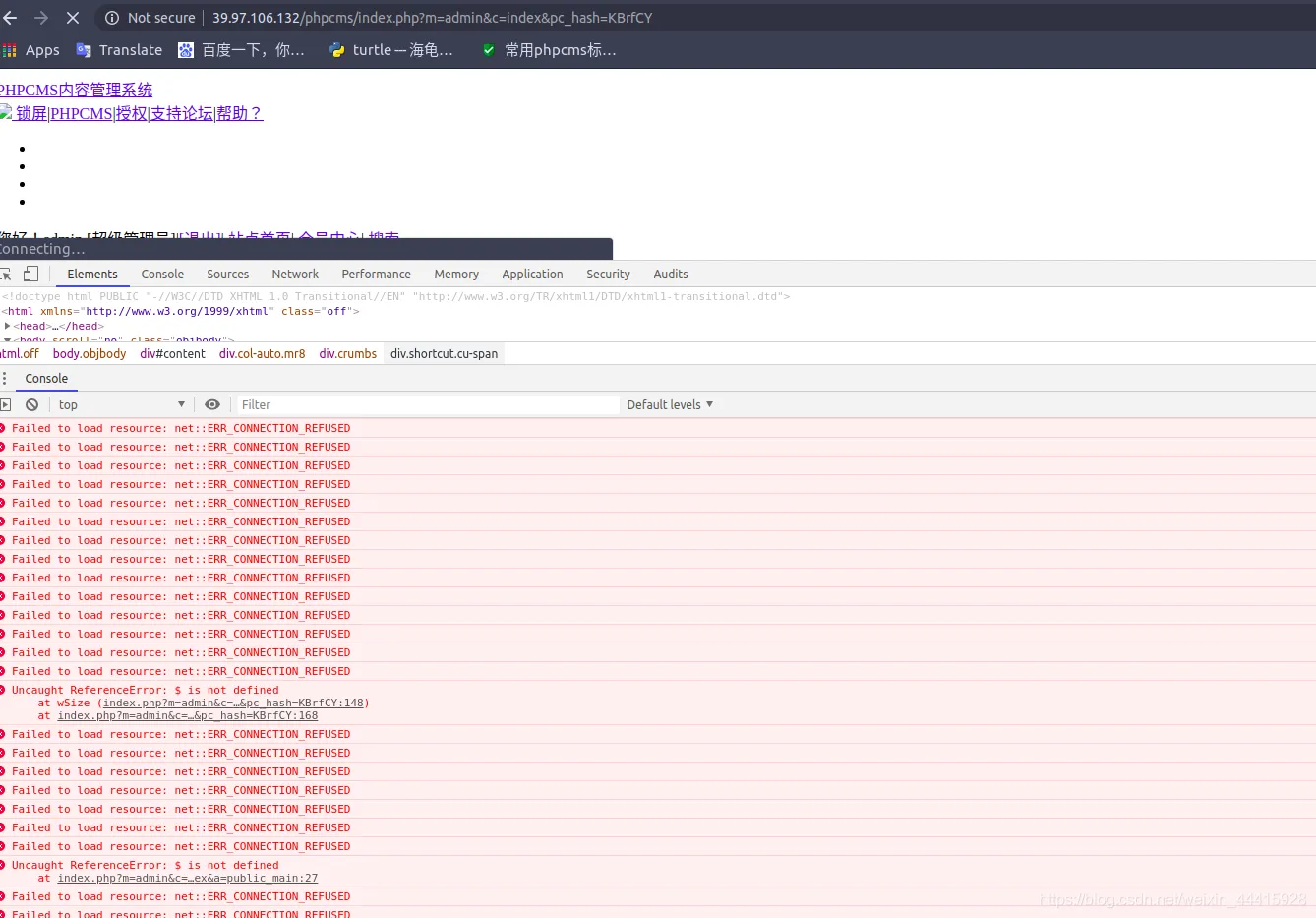This screenshot has width=1316, height=918.
Task: Open the Application tab
Action: coord(532,275)
